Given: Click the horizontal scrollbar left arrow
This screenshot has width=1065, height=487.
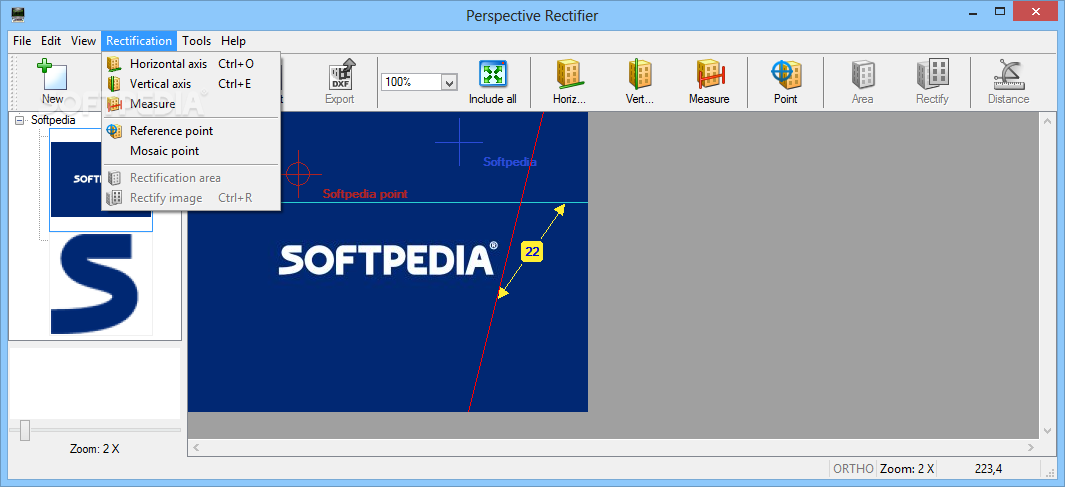Looking at the screenshot, I should 196,448.
